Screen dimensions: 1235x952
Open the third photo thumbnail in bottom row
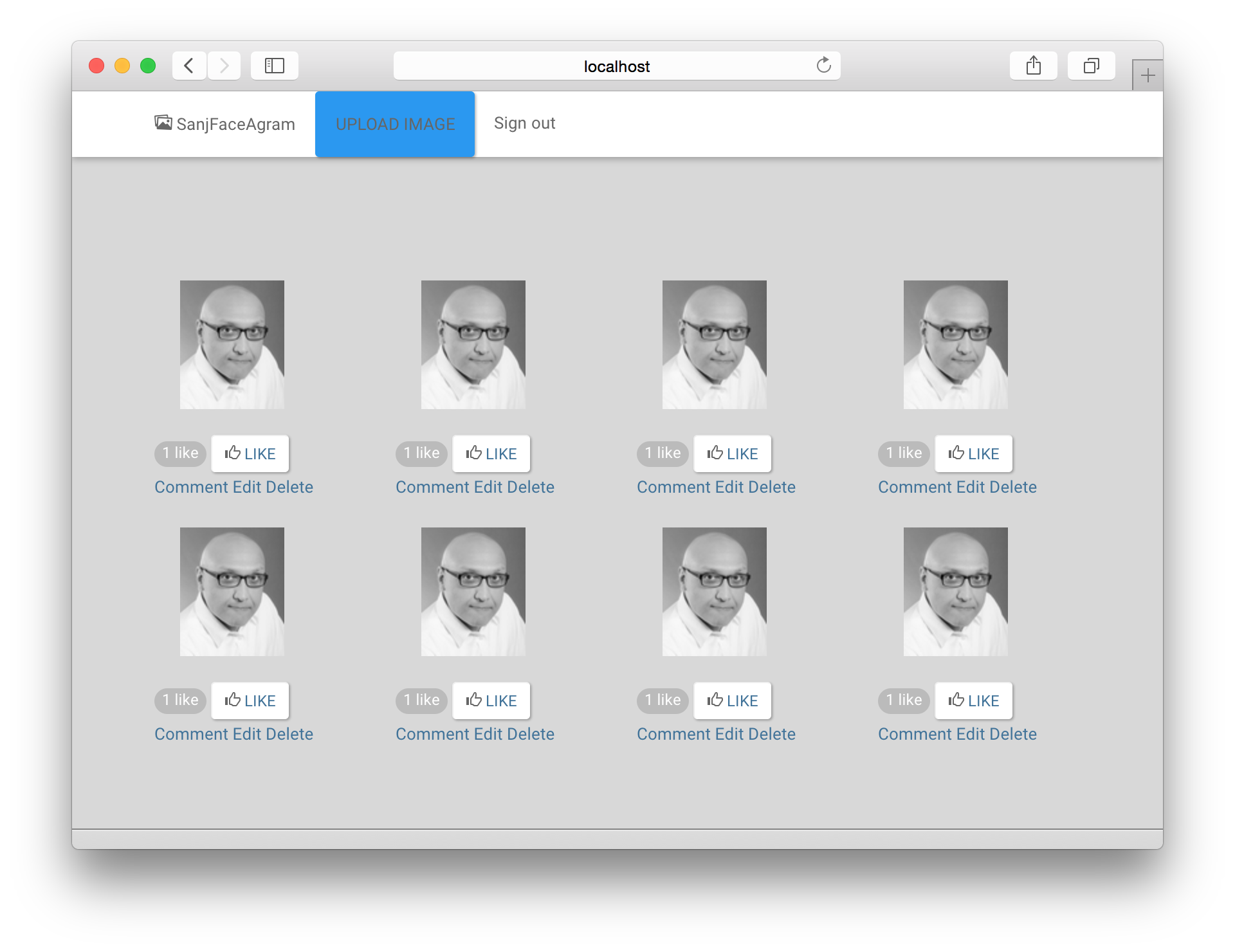(x=714, y=592)
